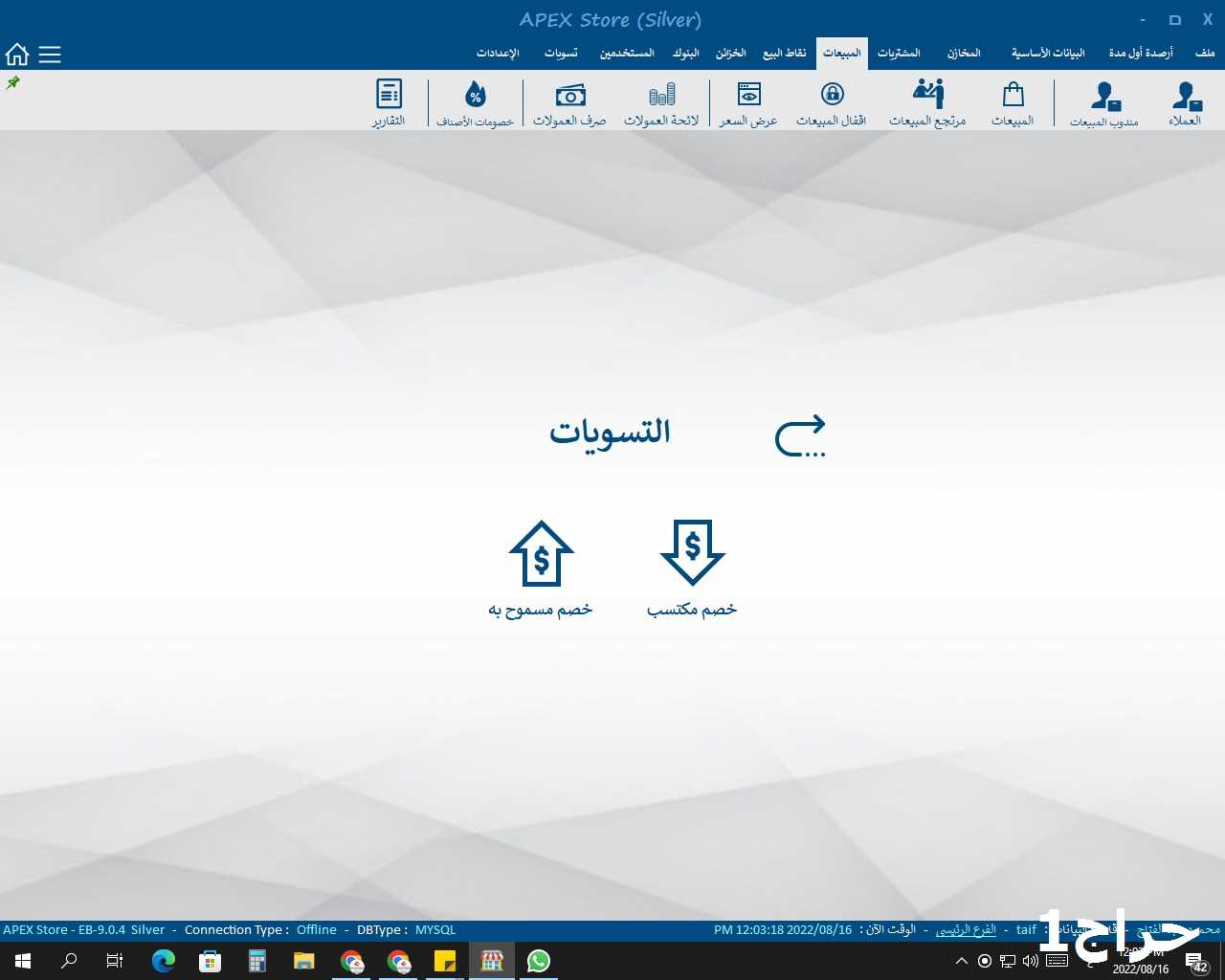The image size is (1225, 980).
Task: Open WhatsApp from the taskbar
Action: pos(539,961)
